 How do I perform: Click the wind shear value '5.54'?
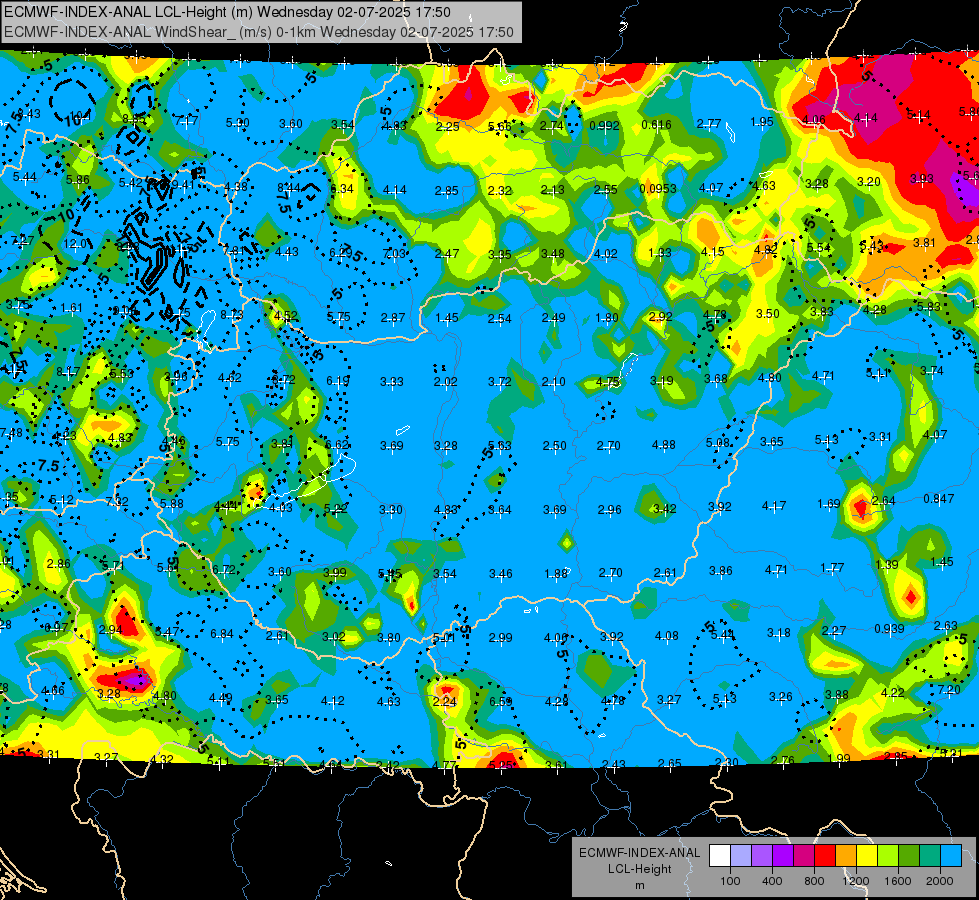(x=819, y=248)
